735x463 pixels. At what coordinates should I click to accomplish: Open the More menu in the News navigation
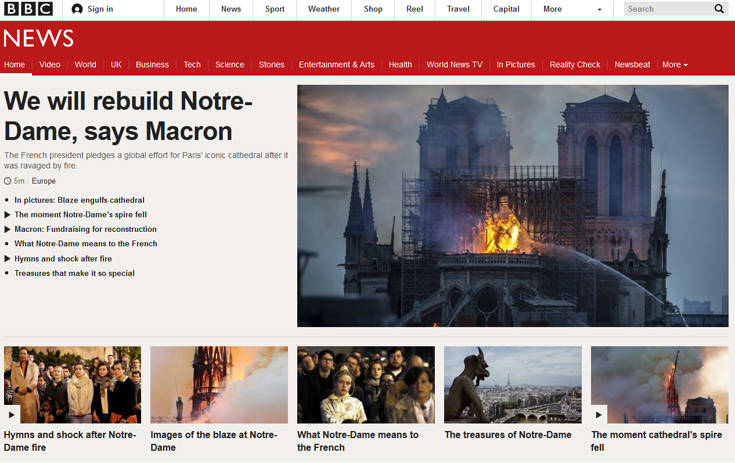point(675,65)
